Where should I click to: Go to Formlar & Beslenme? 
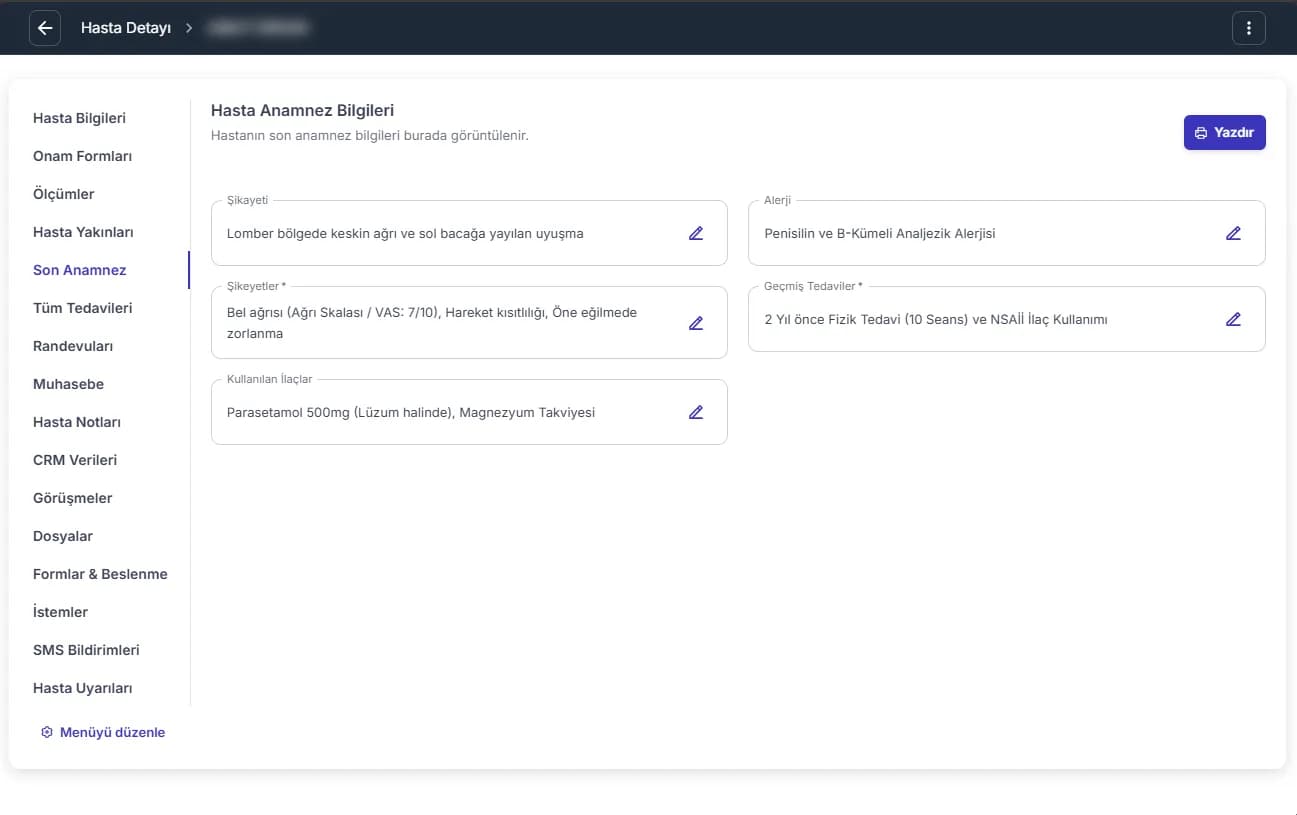pos(100,574)
